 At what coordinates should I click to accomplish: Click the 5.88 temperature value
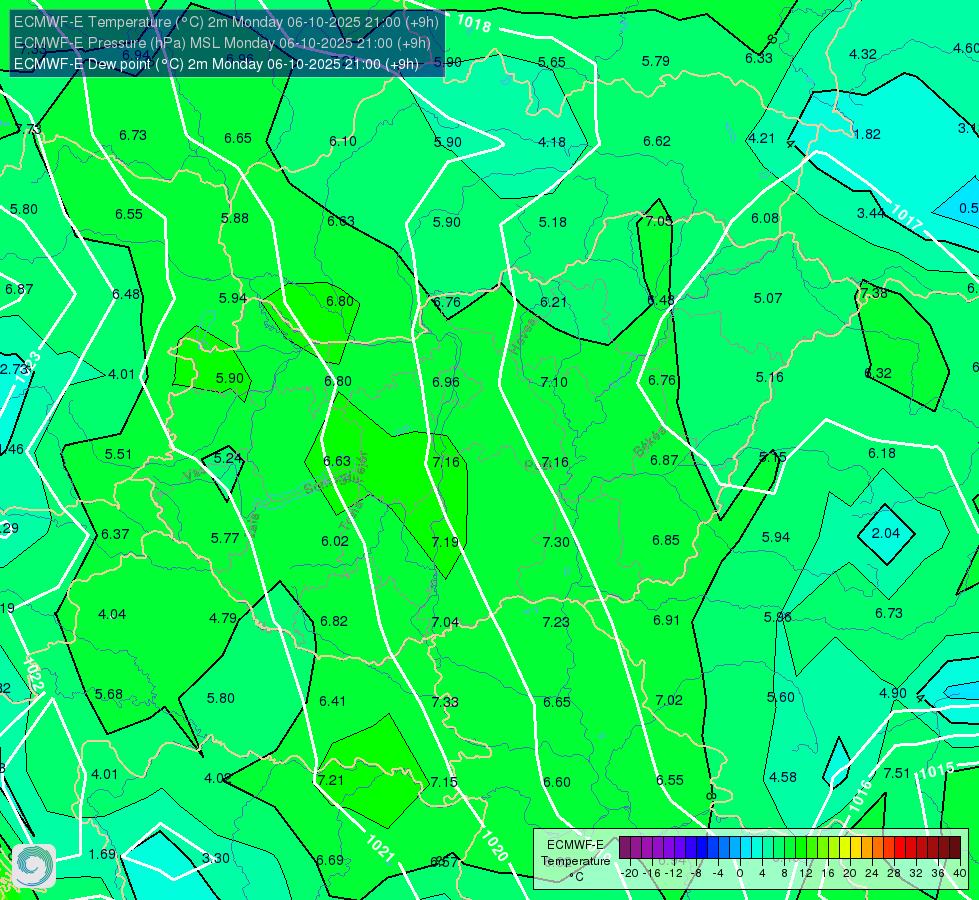[235, 219]
